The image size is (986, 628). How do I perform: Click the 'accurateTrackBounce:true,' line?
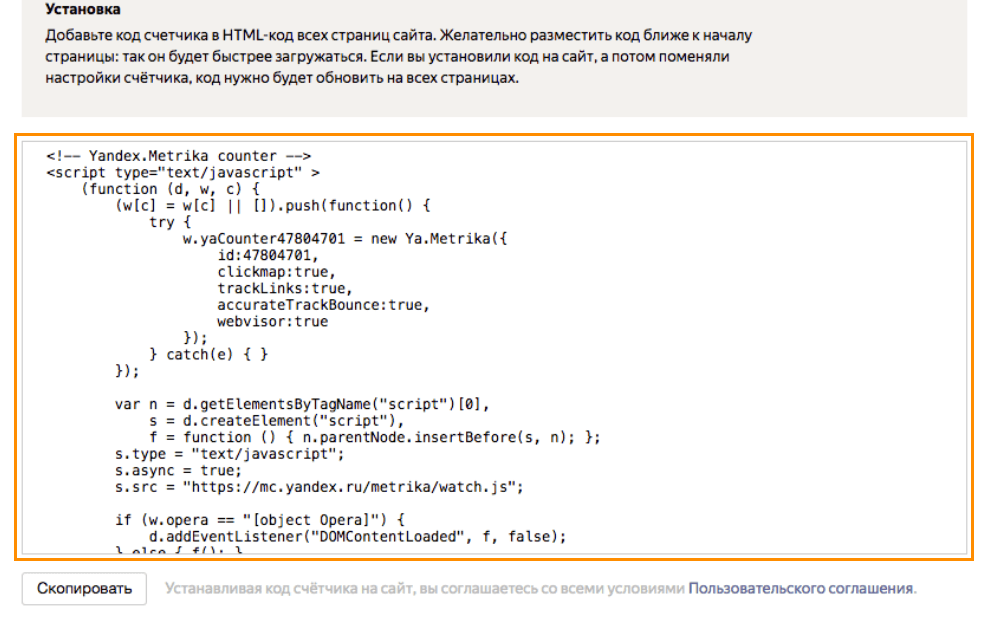[x=323, y=305]
